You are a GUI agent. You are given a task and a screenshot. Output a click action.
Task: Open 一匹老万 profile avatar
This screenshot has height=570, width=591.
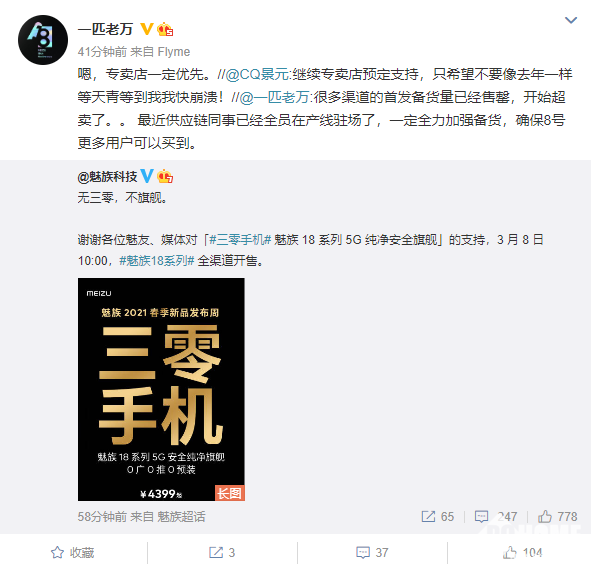[x=43, y=40]
